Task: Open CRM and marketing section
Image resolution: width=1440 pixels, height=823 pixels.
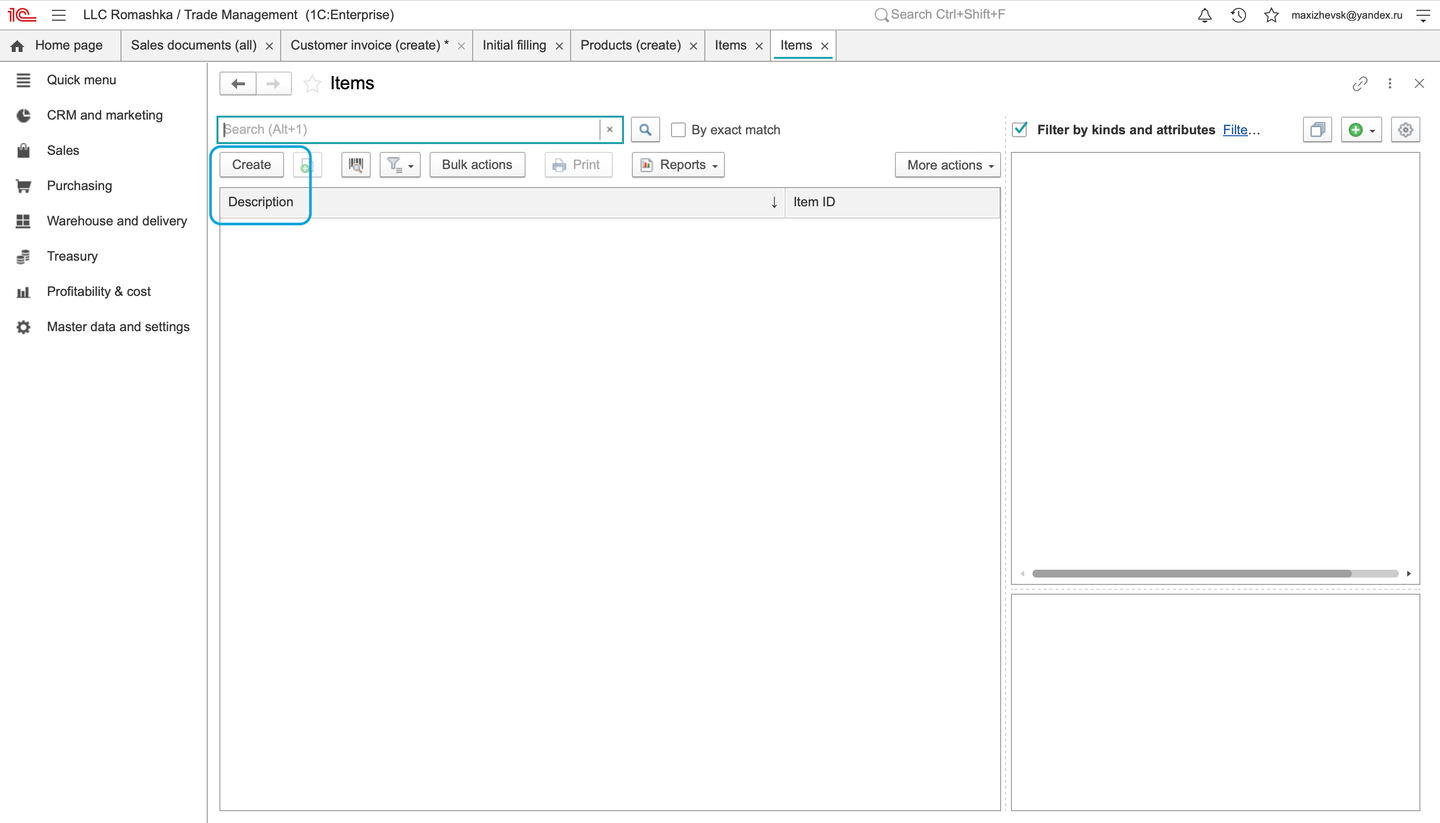Action: [x=104, y=115]
